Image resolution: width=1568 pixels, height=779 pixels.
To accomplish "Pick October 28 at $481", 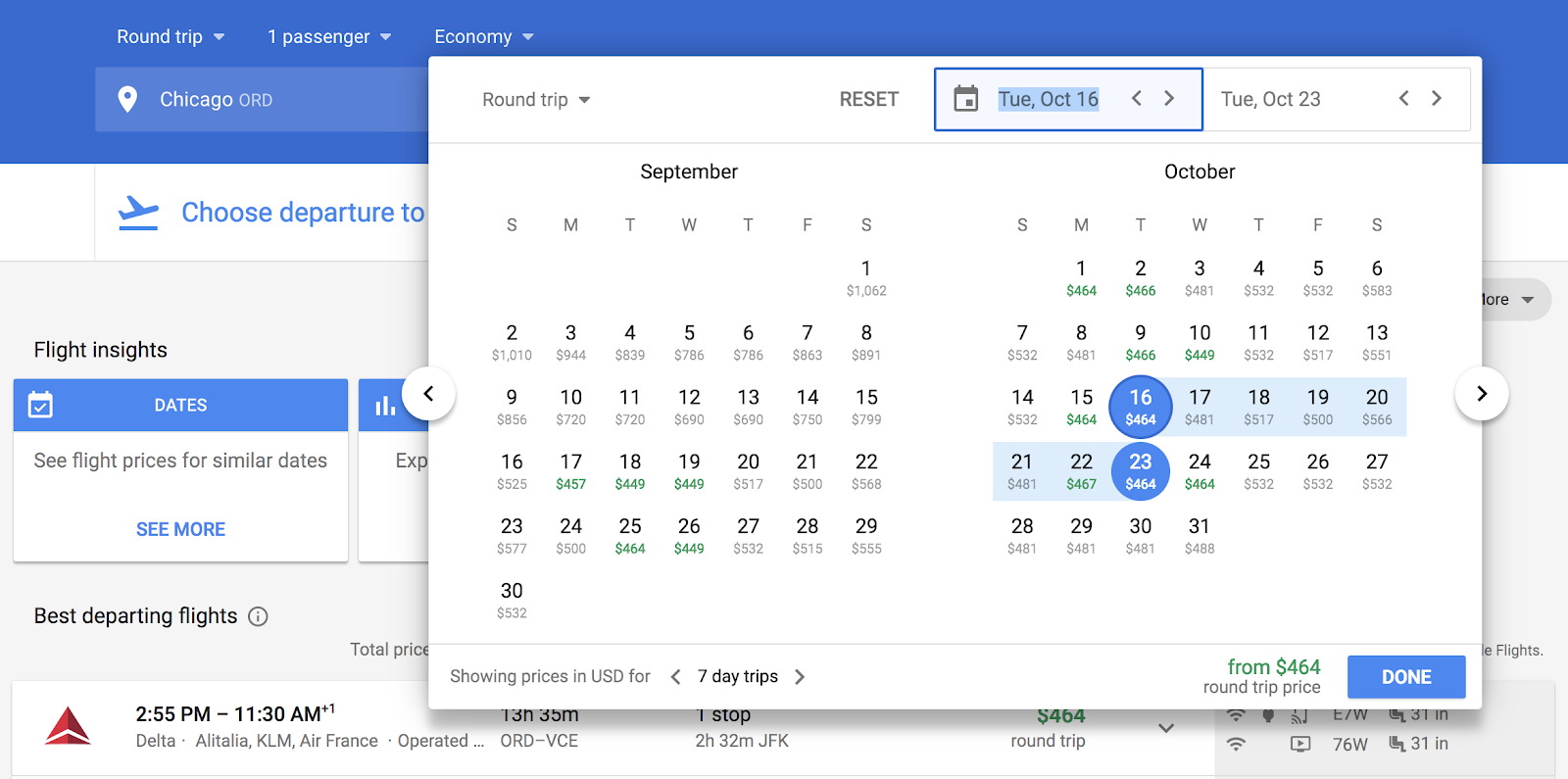I will click(1022, 536).
